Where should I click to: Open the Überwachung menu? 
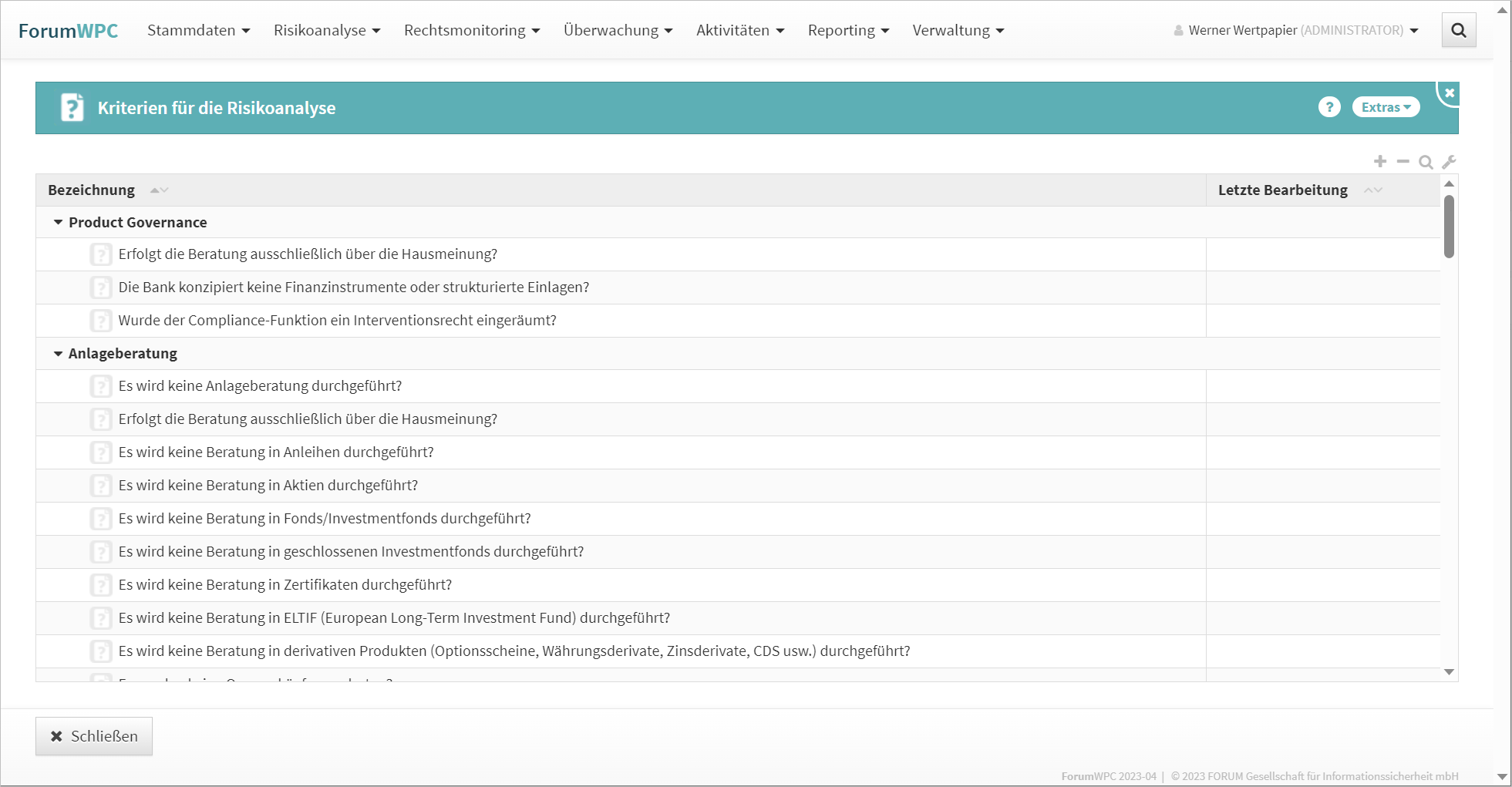coord(618,30)
